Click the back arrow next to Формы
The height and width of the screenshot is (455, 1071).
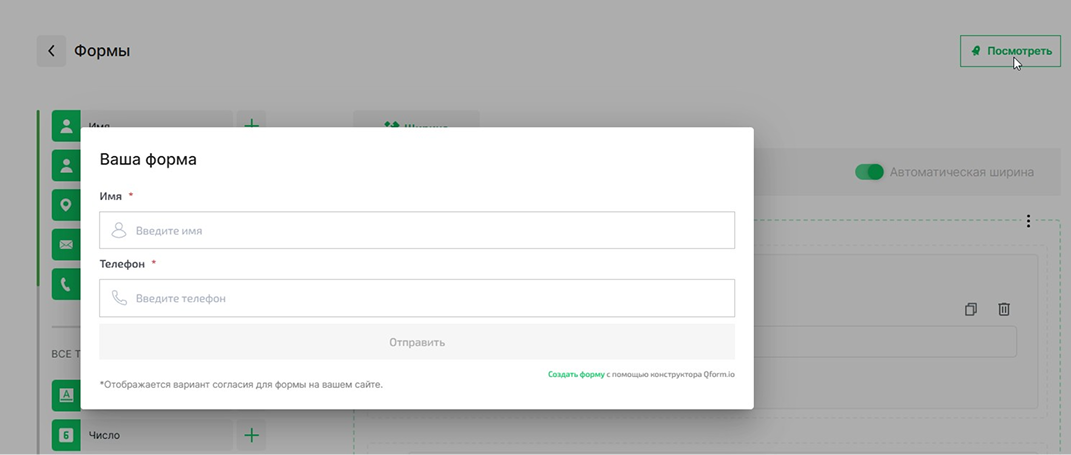(x=51, y=51)
